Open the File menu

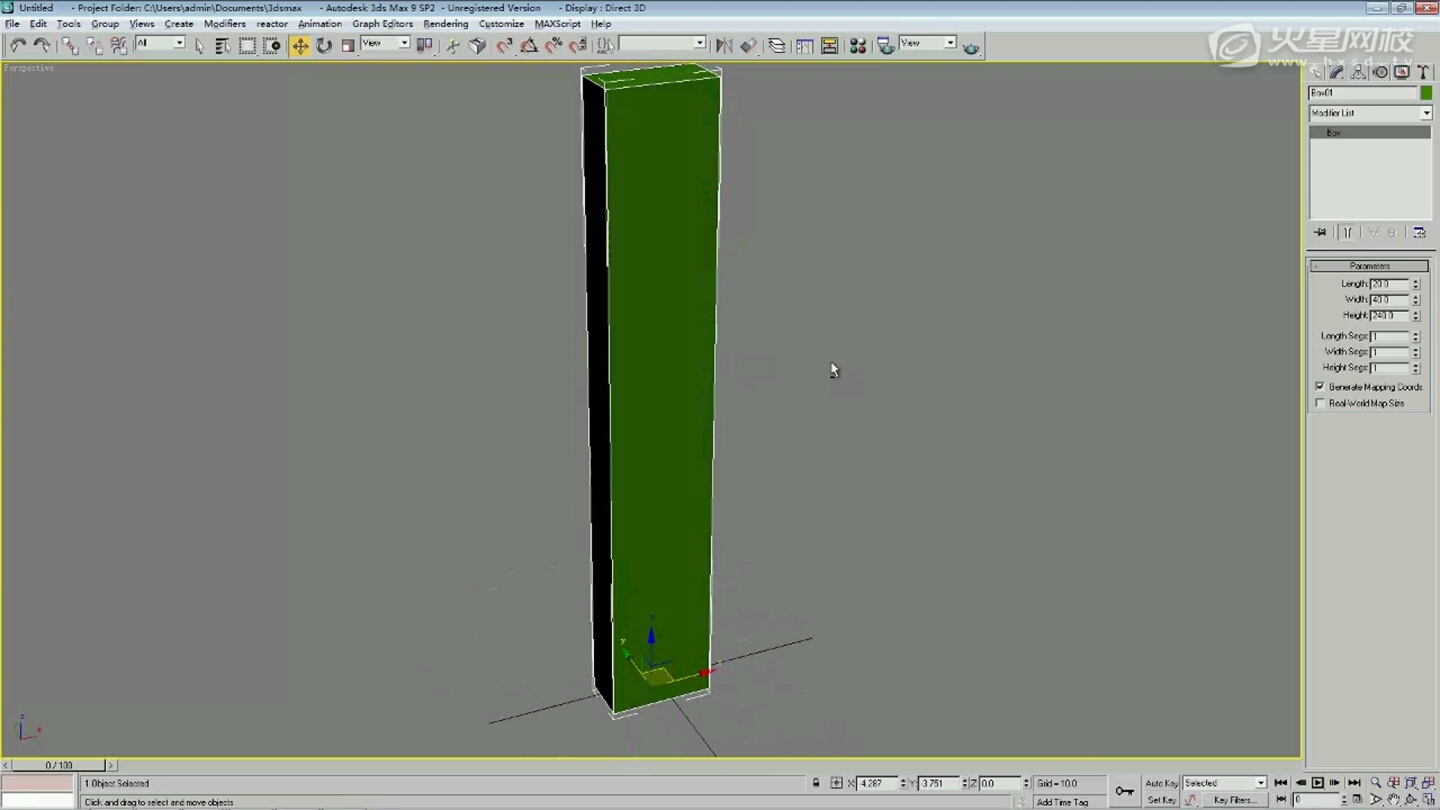pos(12,24)
